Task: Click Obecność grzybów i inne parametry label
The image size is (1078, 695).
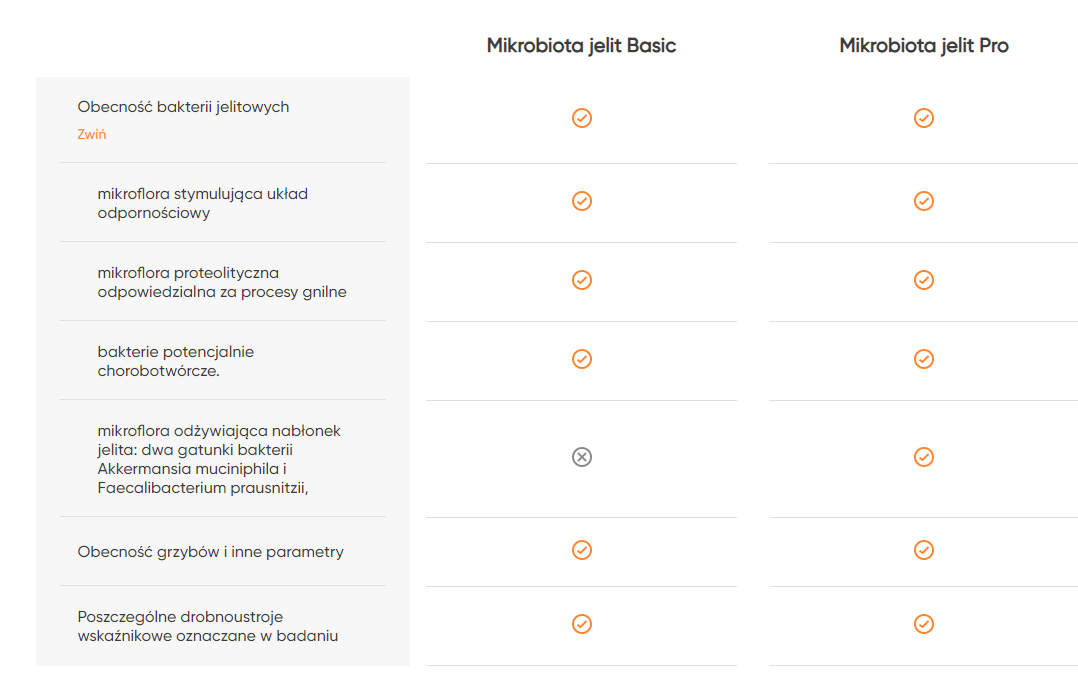Action: [x=210, y=552]
